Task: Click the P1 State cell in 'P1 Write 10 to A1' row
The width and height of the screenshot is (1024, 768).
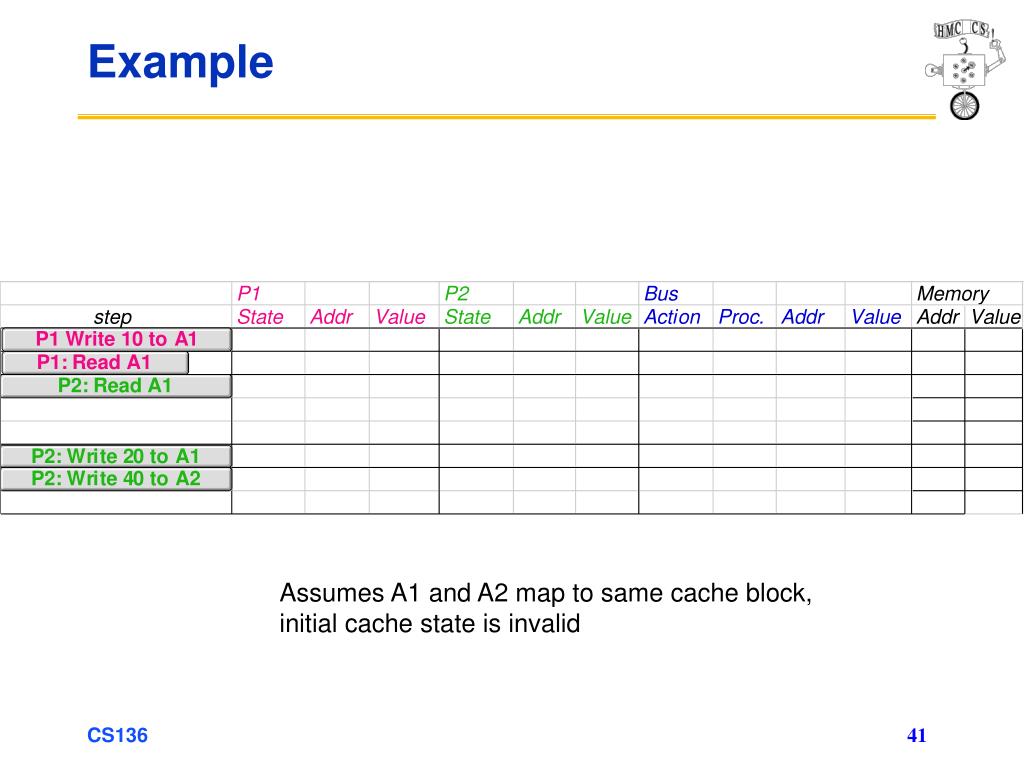Action: (x=268, y=340)
